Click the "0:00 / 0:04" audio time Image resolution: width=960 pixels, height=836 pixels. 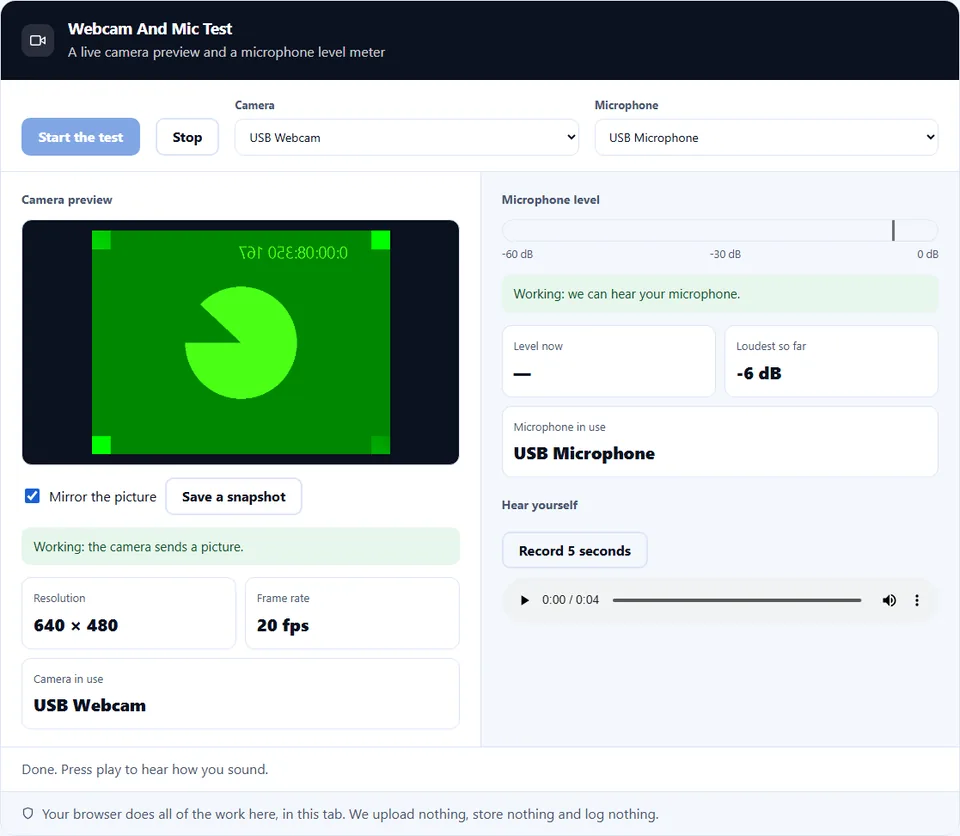pyautogui.click(x=571, y=600)
